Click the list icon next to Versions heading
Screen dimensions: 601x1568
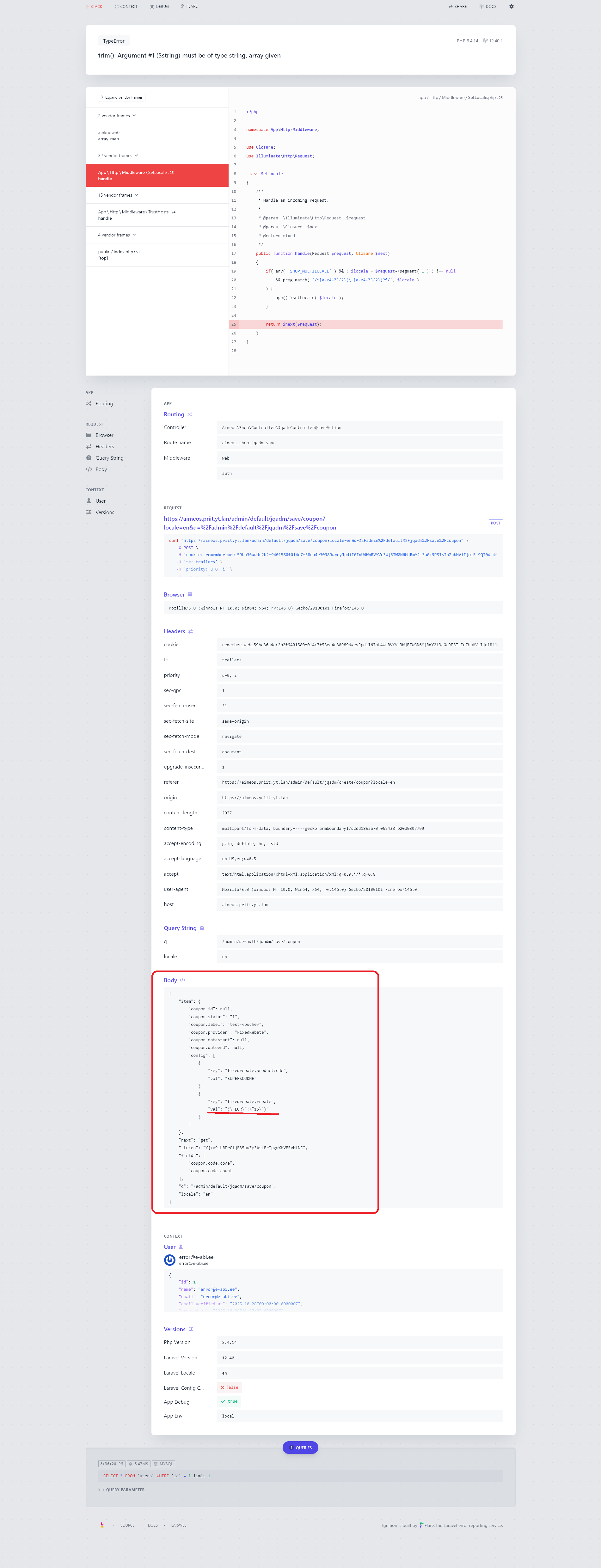(191, 1329)
